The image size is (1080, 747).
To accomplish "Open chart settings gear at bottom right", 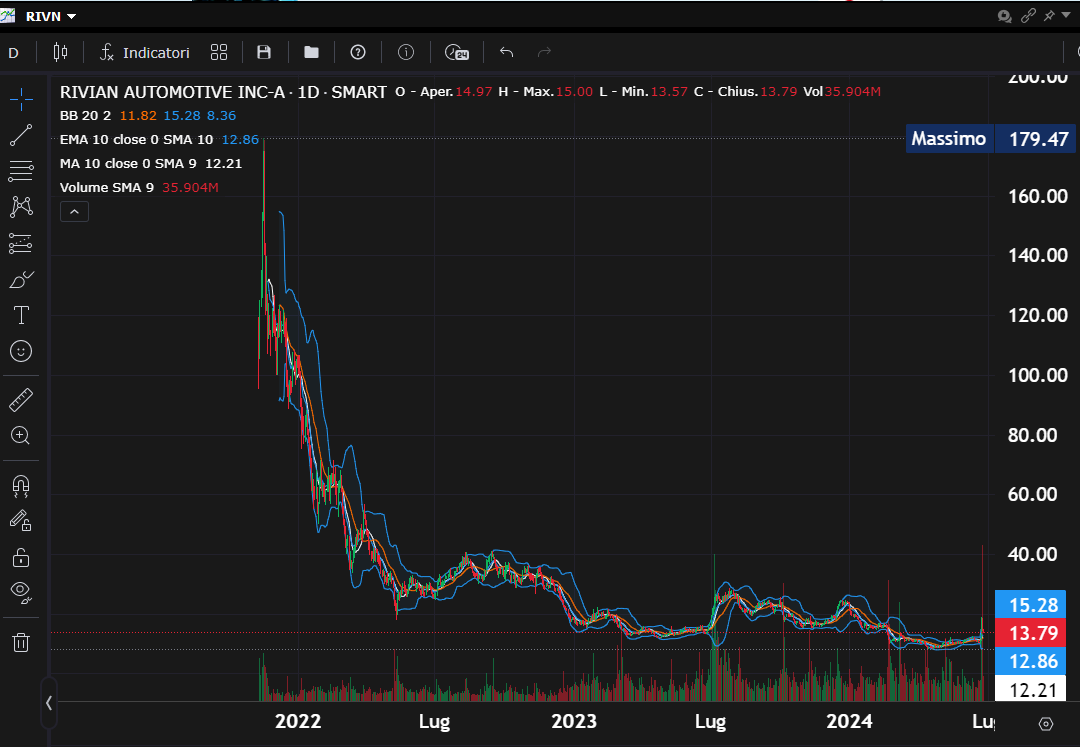I will [x=1045, y=724].
